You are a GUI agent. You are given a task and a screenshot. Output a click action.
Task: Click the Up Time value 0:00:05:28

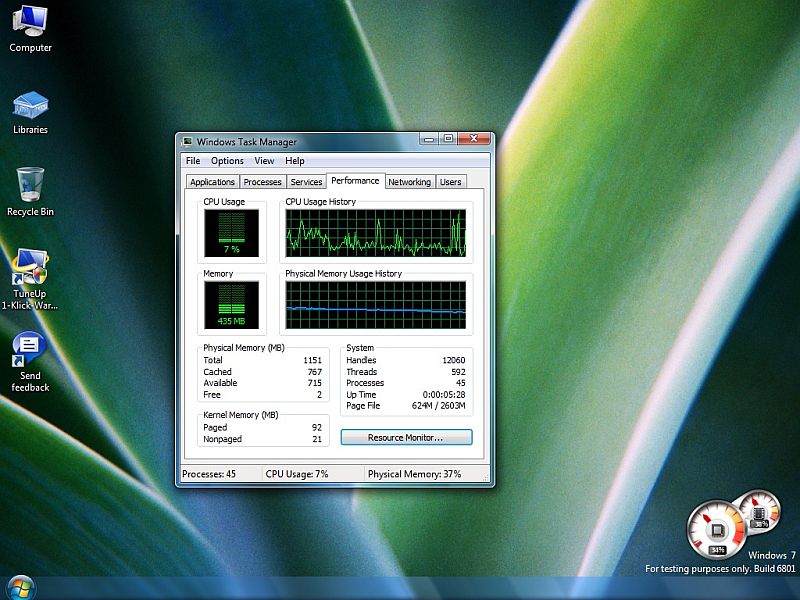(444, 395)
